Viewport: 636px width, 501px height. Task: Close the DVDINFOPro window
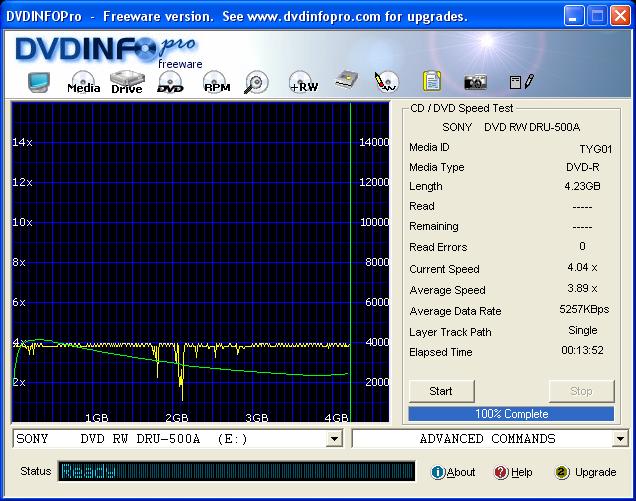pos(621,16)
